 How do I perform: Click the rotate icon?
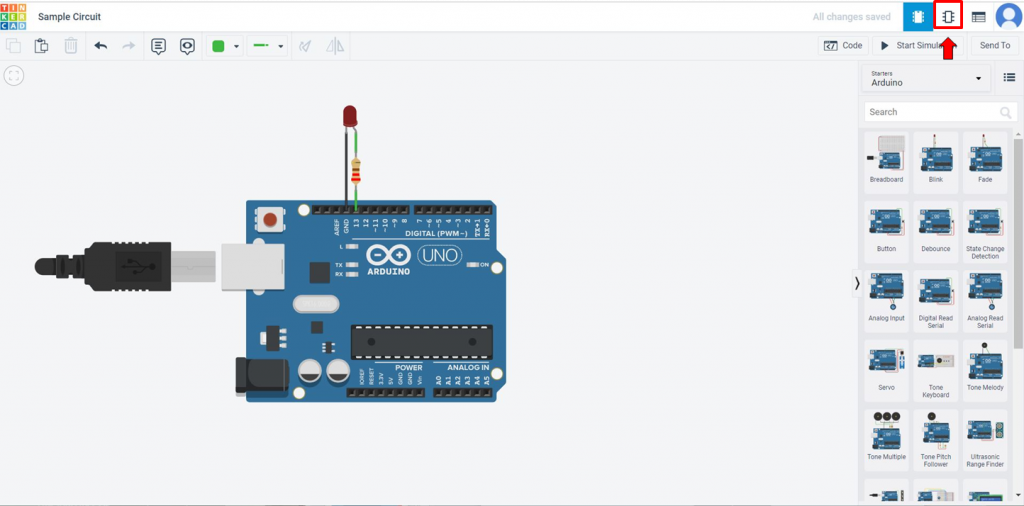pos(304,46)
